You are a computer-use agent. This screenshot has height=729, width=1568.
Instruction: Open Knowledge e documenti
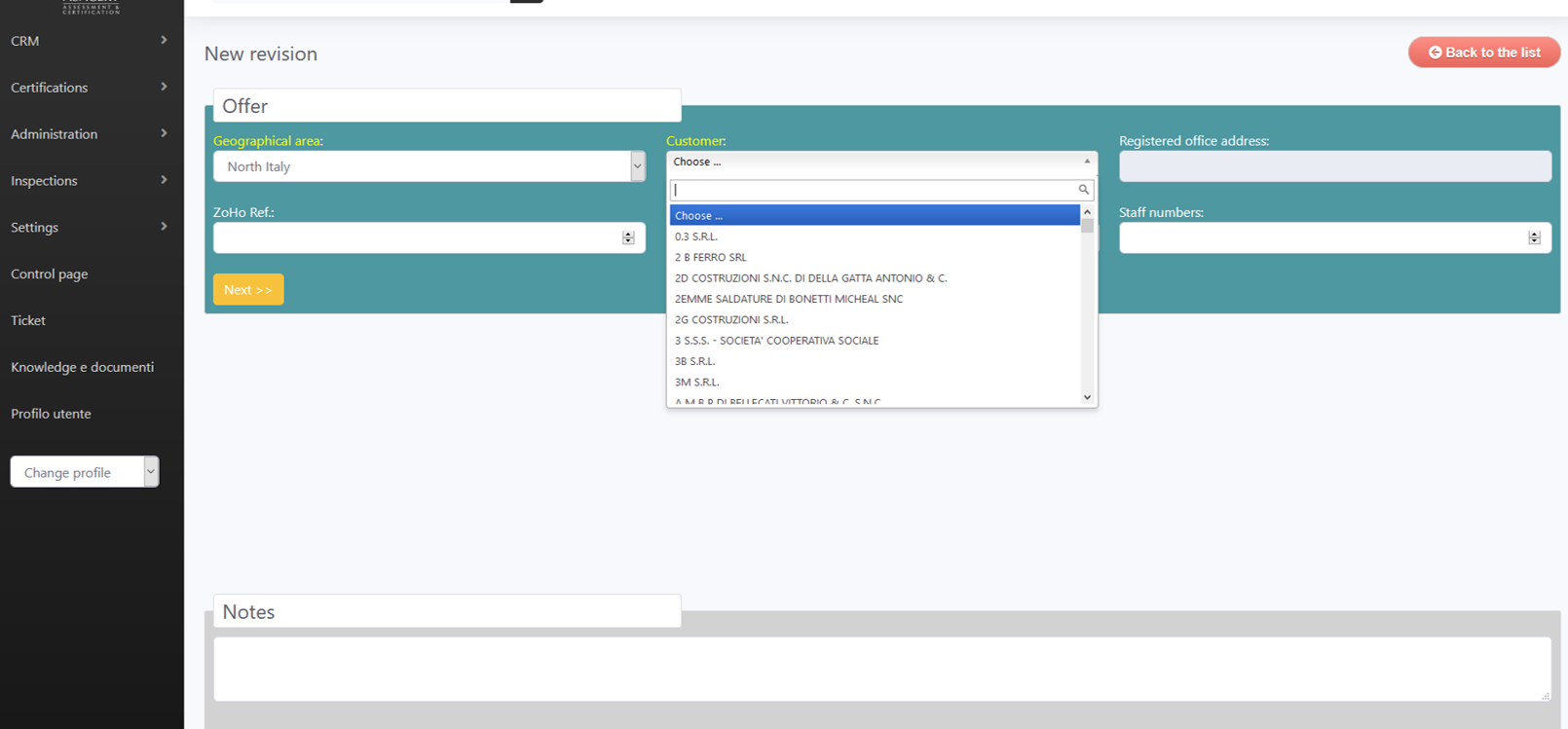(x=83, y=367)
